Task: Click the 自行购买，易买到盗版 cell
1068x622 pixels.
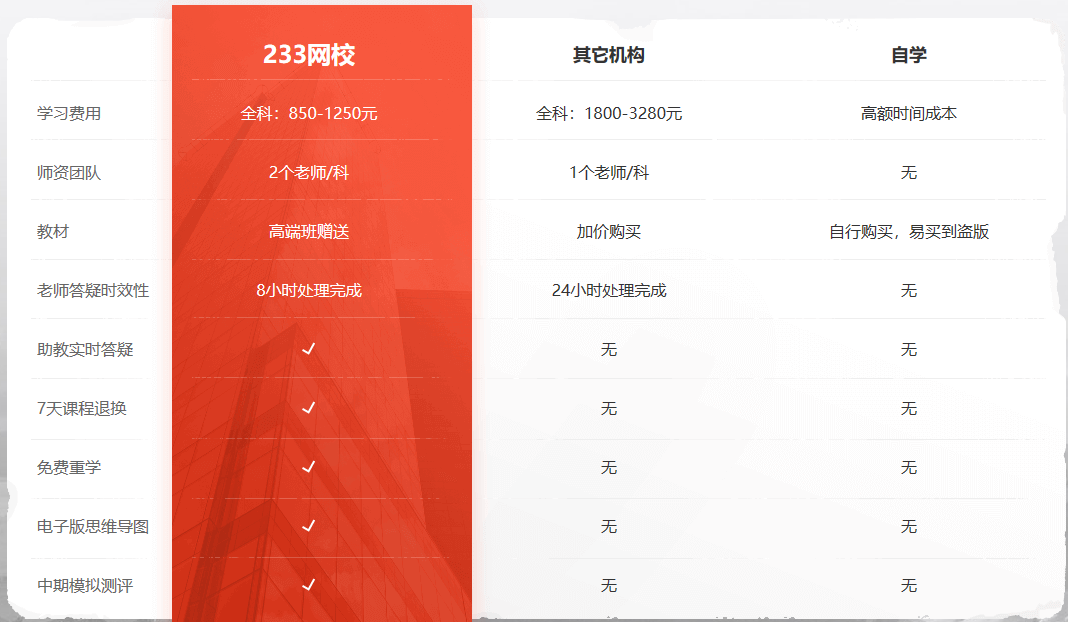Action: click(909, 232)
